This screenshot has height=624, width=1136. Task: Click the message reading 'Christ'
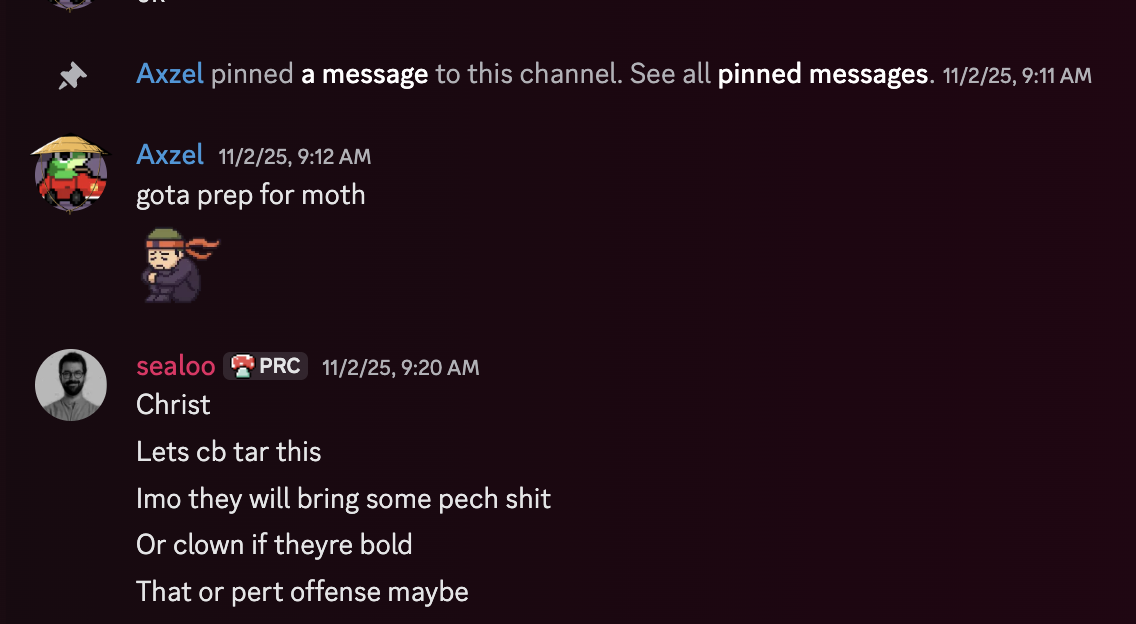click(x=172, y=405)
